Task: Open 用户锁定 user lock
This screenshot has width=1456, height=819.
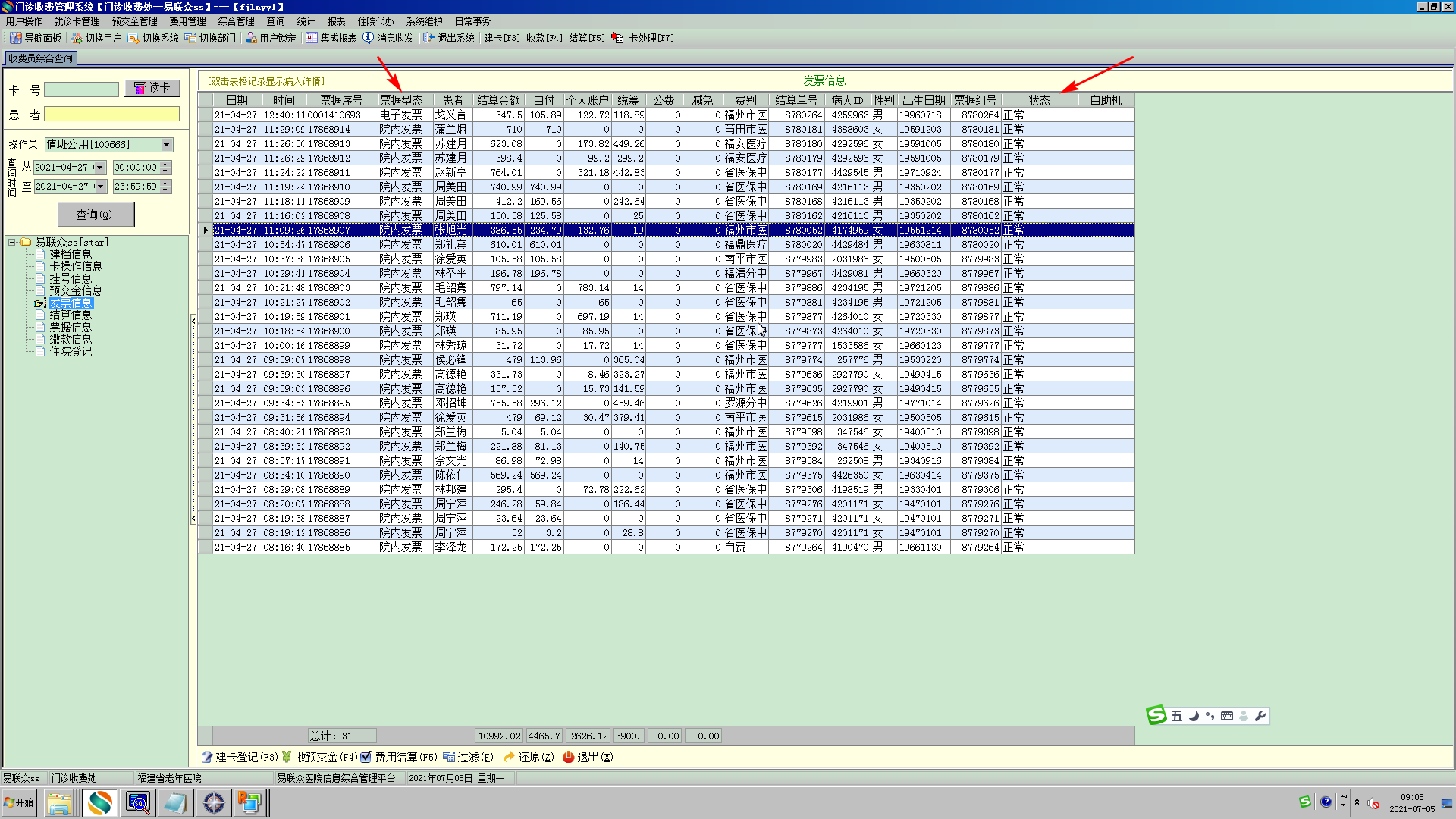Action: 251,38
